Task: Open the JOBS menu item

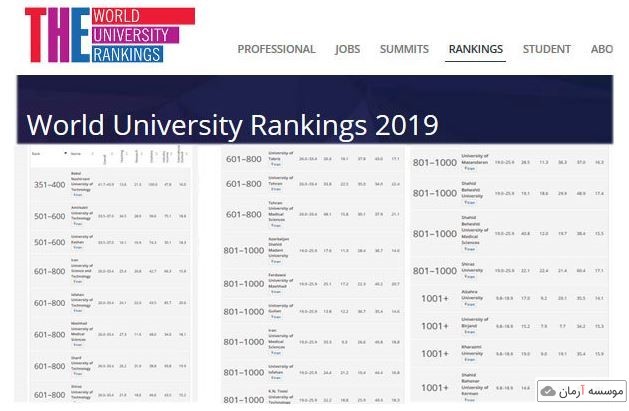Action: pos(347,49)
